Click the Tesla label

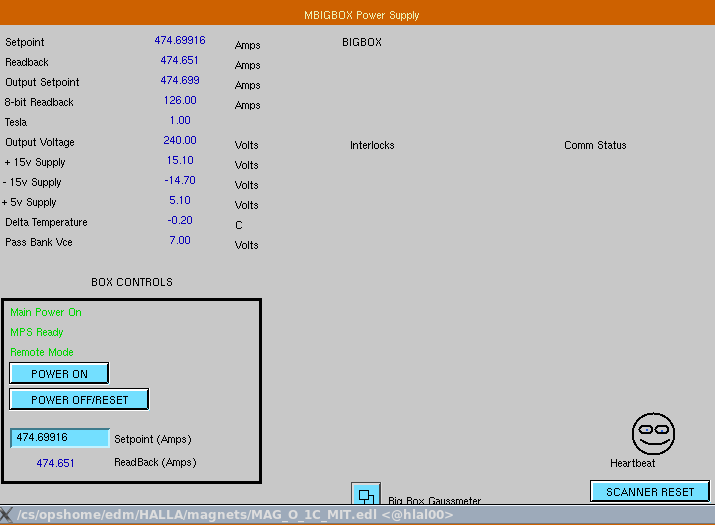tap(16, 123)
